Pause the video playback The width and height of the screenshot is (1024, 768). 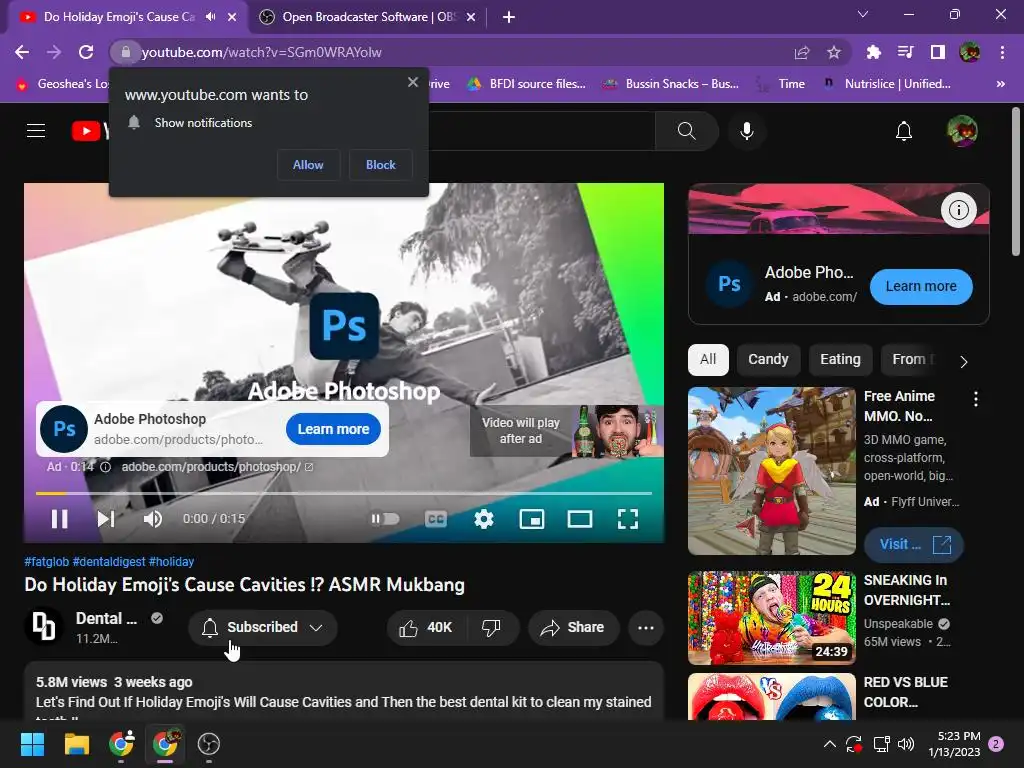tap(59, 519)
